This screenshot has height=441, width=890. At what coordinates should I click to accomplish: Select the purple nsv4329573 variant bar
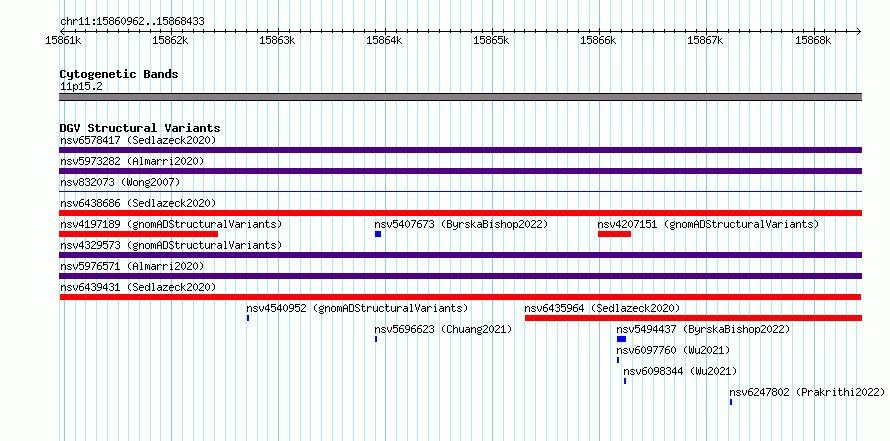pyautogui.click(x=460, y=255)
